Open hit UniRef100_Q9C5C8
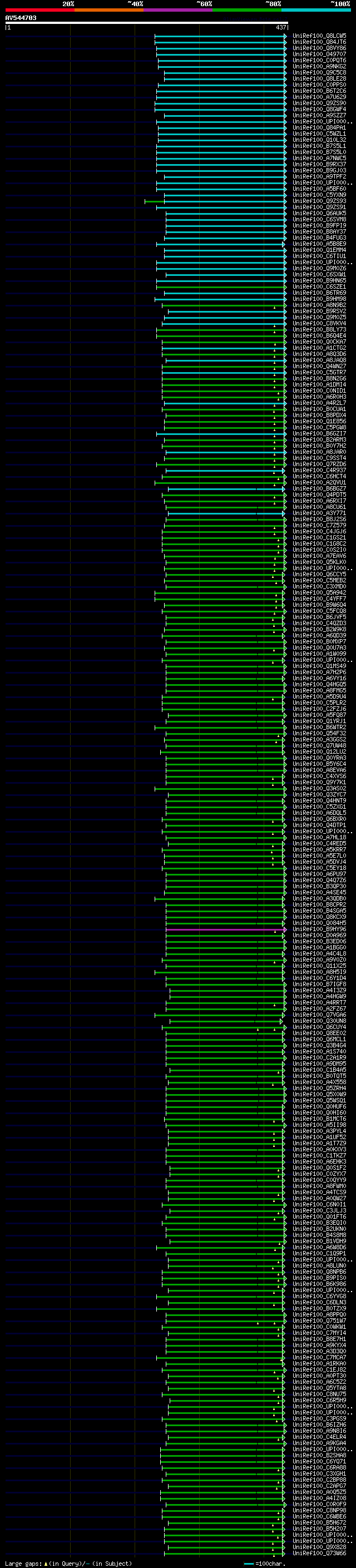 tap(319, 72)
